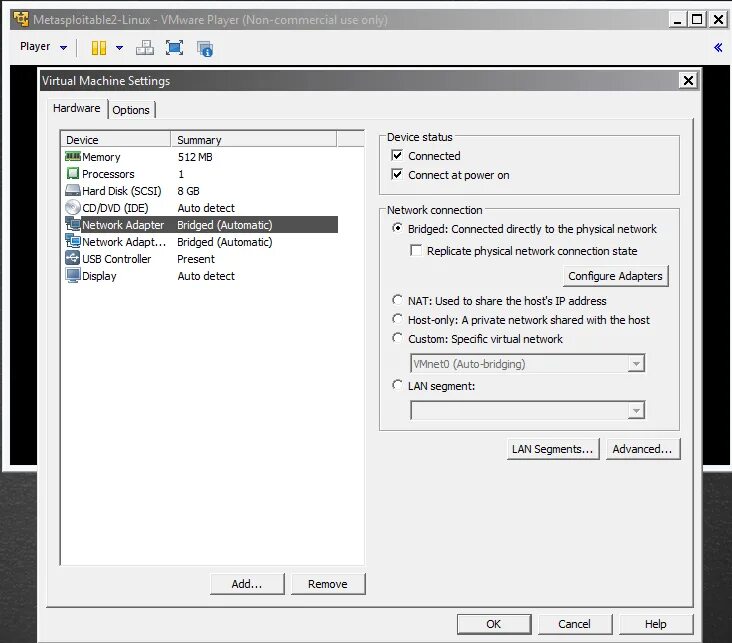The height and width of the screenshot is (643, 732).
Task: Click the VMware Player title bar icon
Action: coord(21,20)
